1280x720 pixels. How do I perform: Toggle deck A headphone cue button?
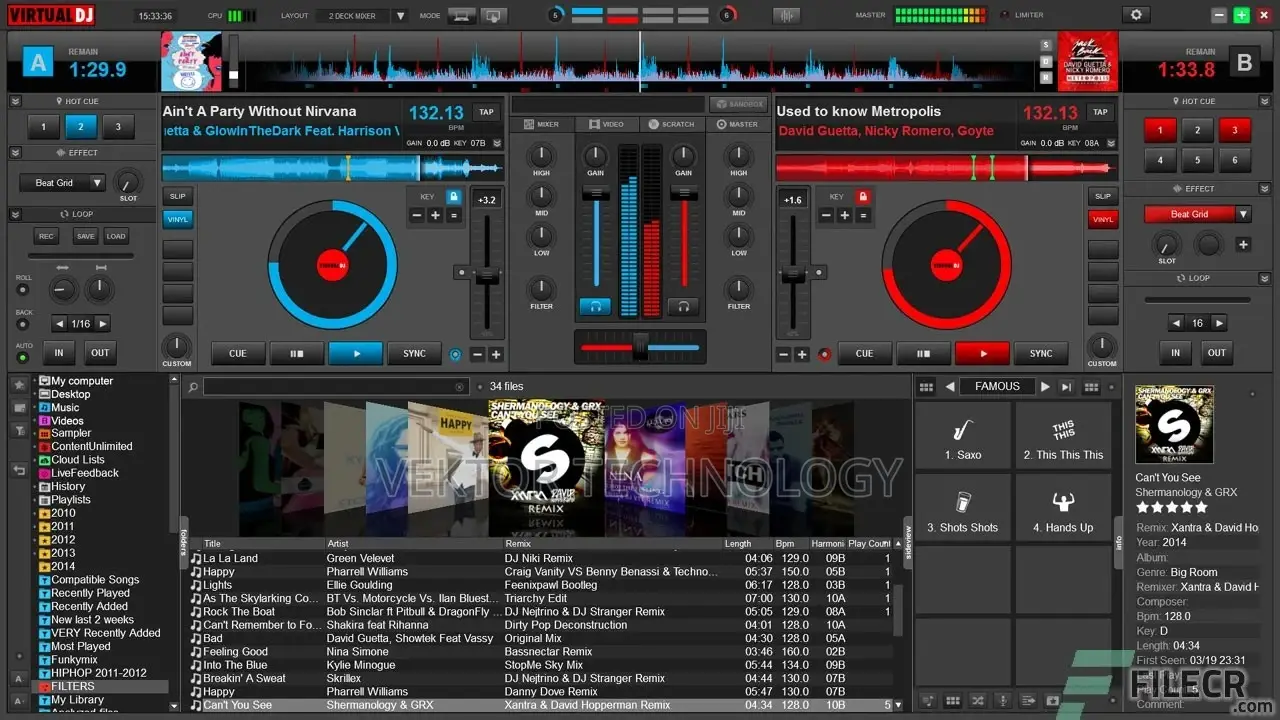pyautogui.click(x=595, y=307)
